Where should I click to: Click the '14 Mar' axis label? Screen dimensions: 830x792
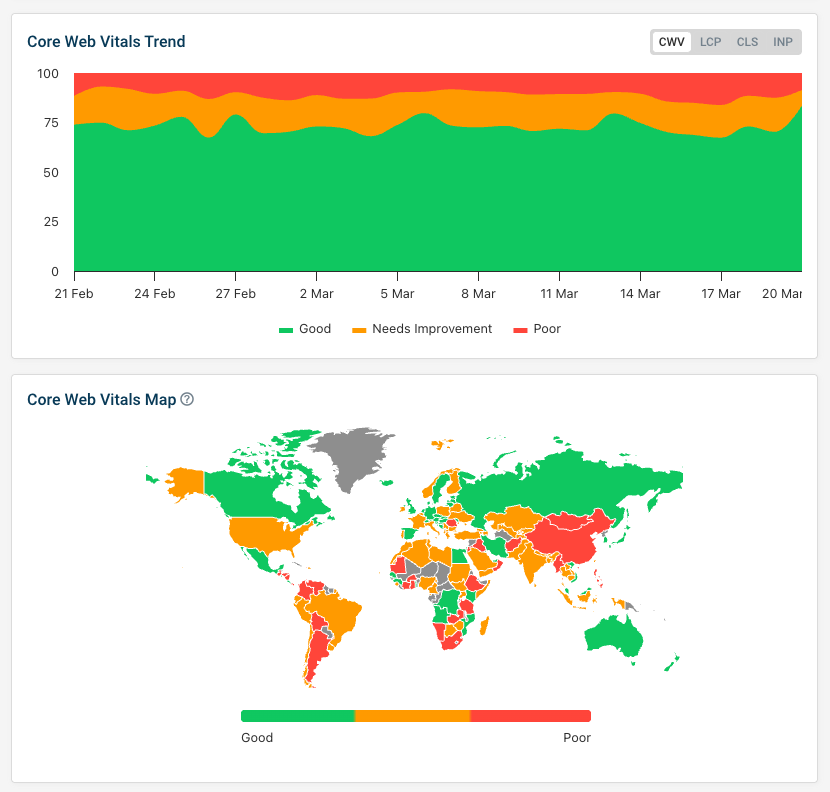640,294
